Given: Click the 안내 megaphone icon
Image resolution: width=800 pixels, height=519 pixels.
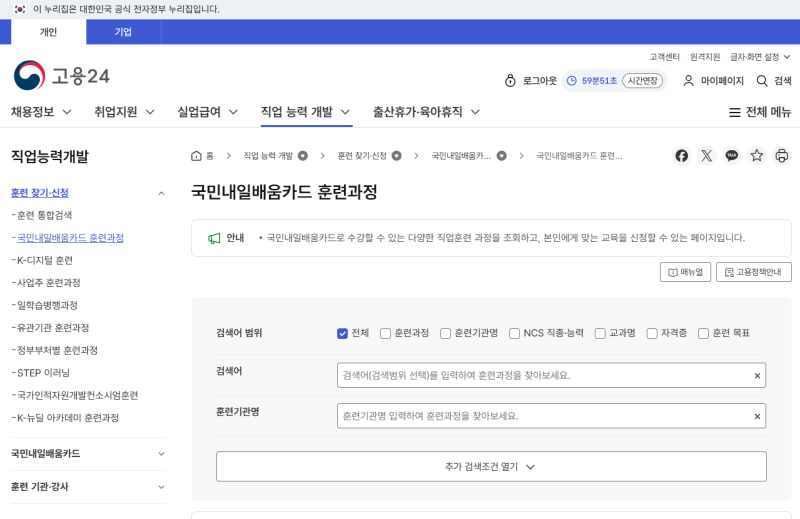Looking at the screenshot, I should [214, 238].
